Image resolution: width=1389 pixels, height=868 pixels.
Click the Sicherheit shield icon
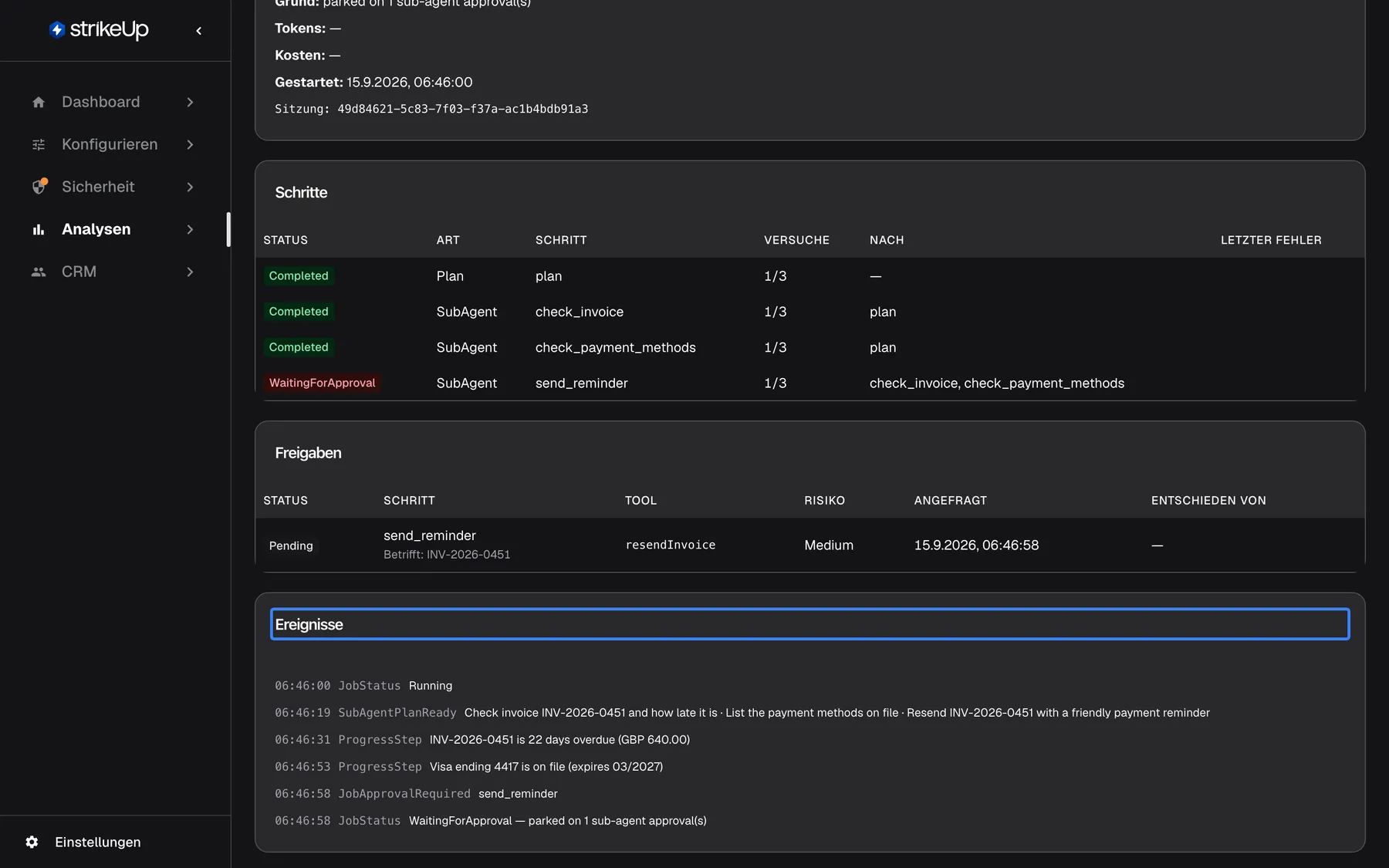[39, 187]
